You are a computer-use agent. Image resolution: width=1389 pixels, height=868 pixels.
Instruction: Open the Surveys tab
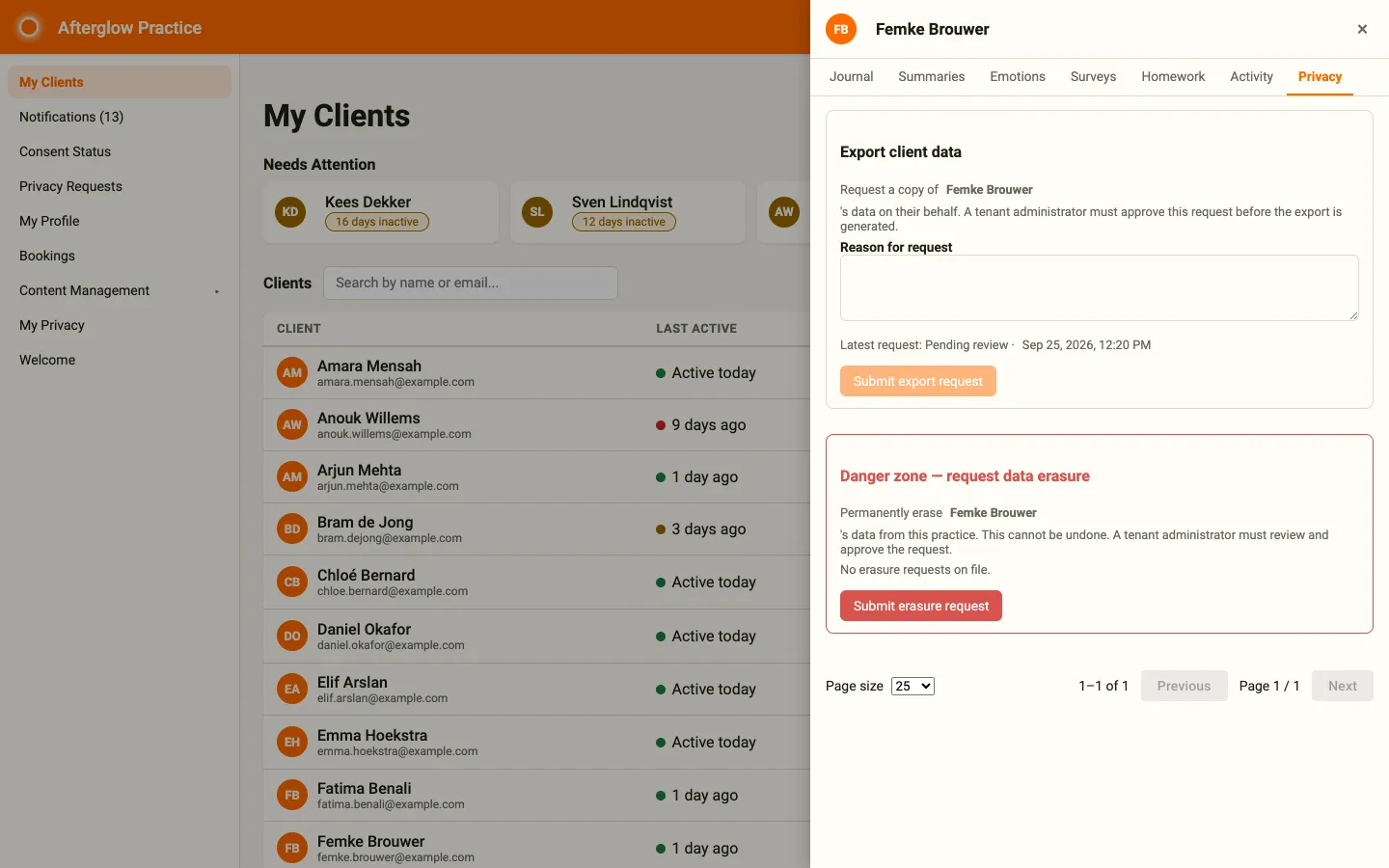tap(1093, 76)
